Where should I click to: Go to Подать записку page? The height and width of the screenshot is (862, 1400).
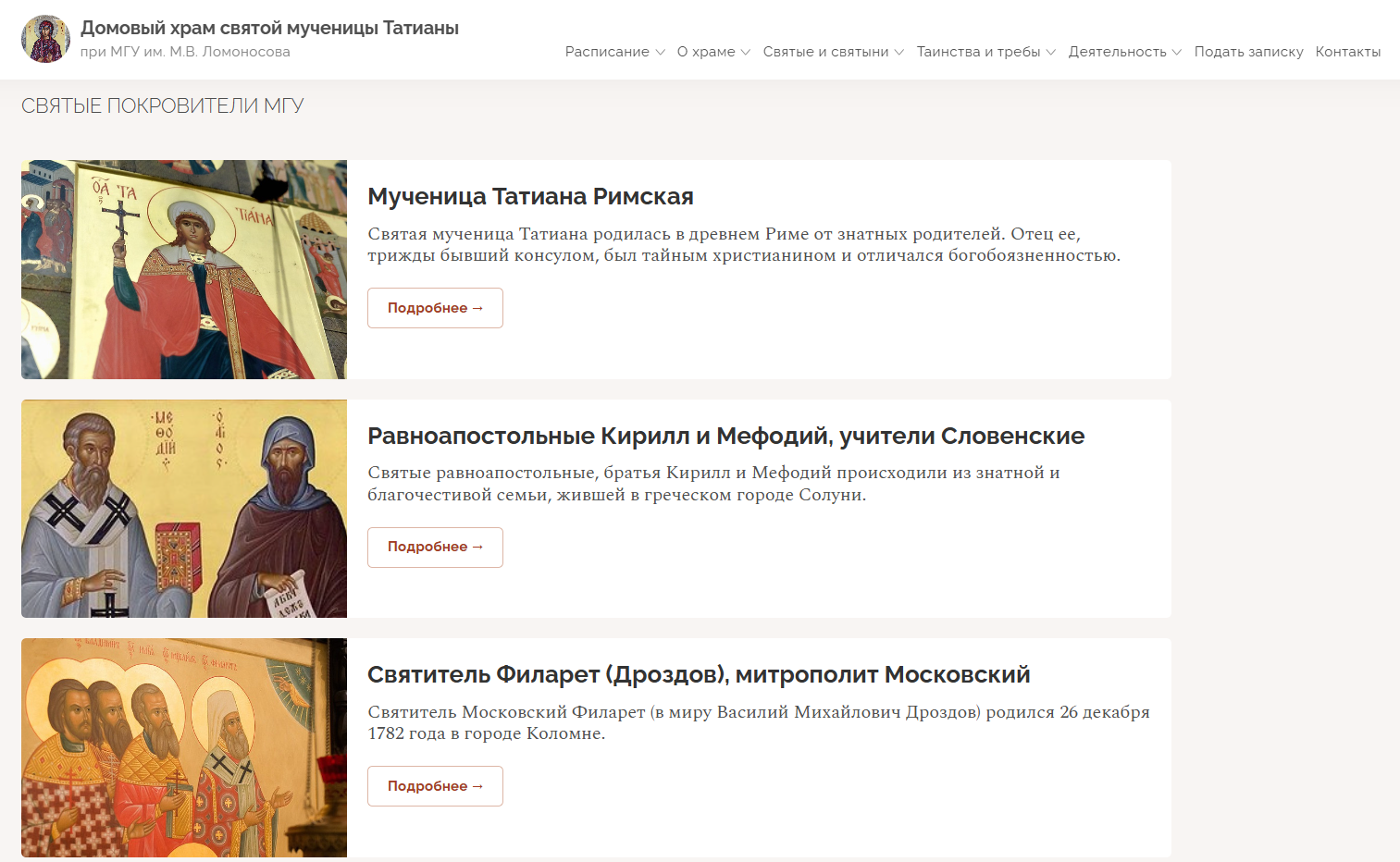[1248, 52]
